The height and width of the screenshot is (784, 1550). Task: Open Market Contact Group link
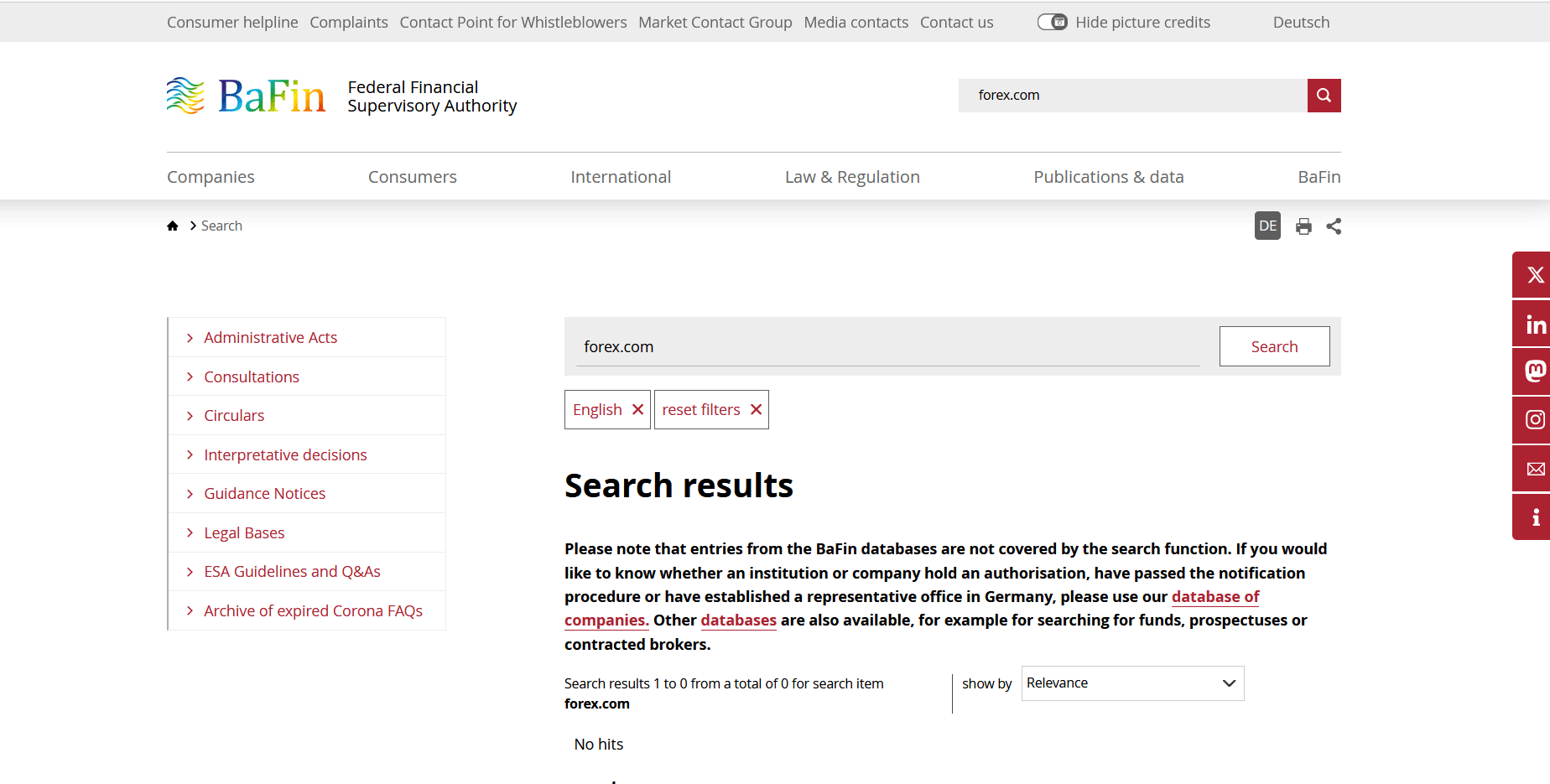715,23
